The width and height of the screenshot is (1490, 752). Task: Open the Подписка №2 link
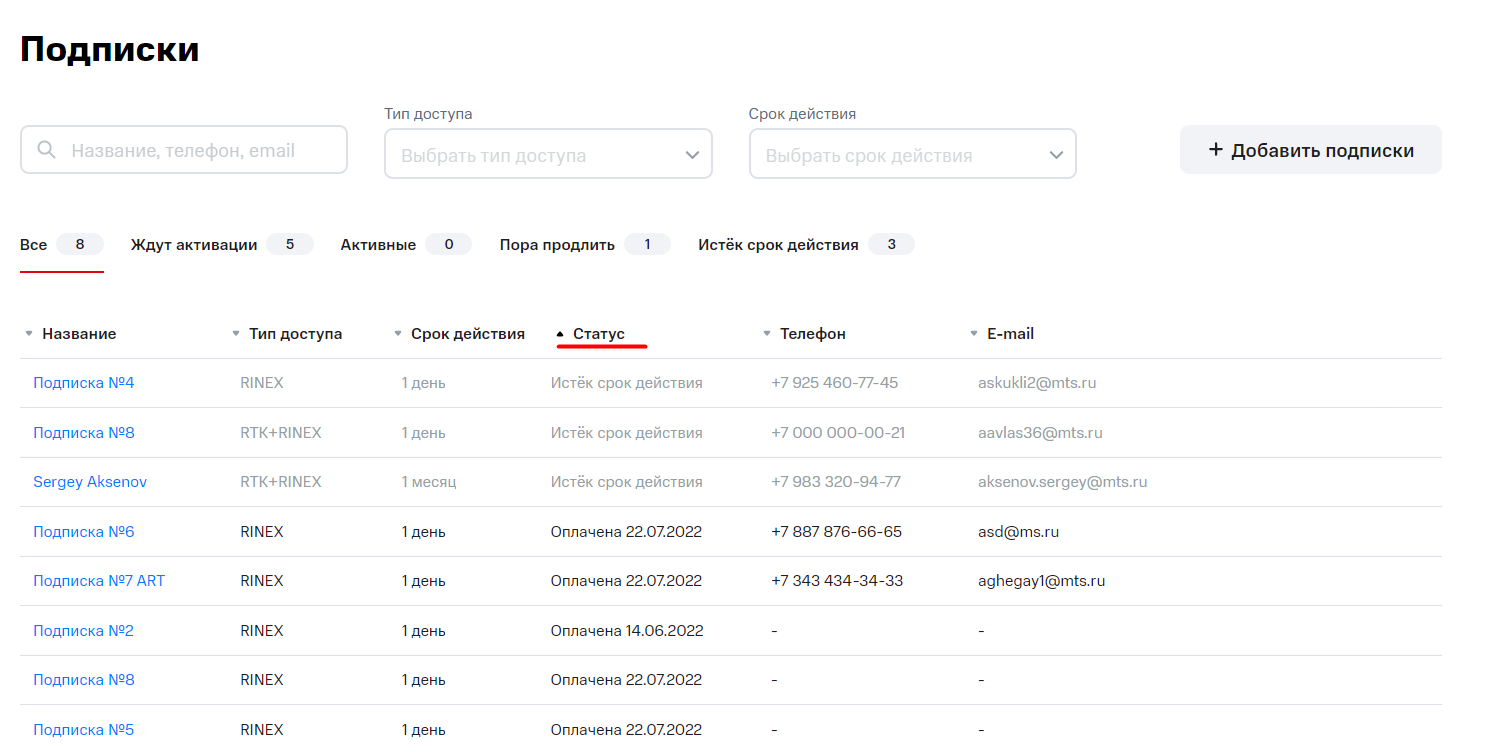pyautogui.click(x=83, y=631)
